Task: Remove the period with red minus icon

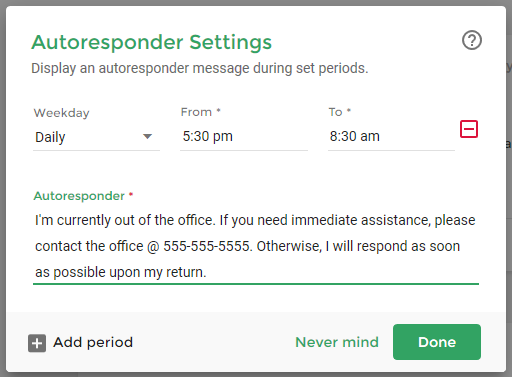Action: (469, 129)
